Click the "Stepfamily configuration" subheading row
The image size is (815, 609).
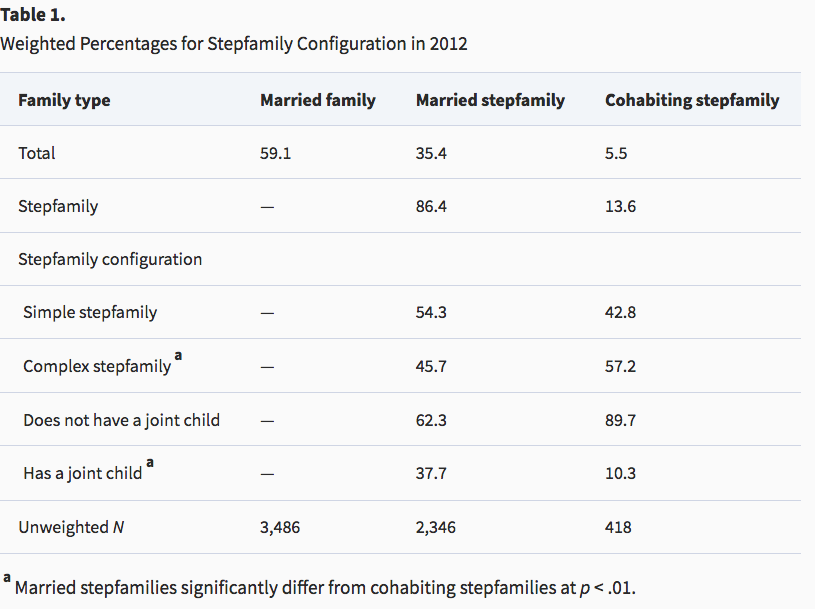(110, 259)
